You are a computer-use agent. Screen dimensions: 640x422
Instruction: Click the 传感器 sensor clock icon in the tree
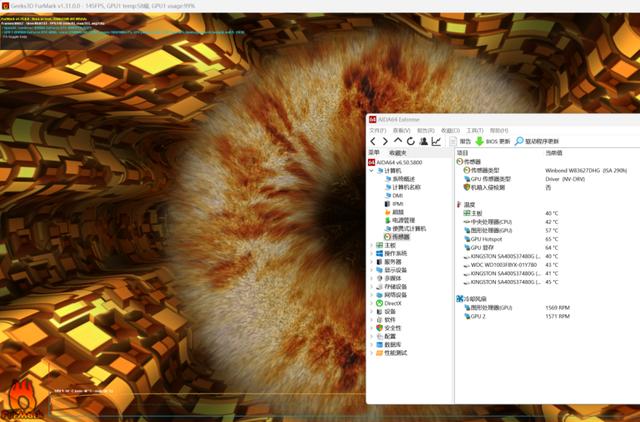click(387, 237)
